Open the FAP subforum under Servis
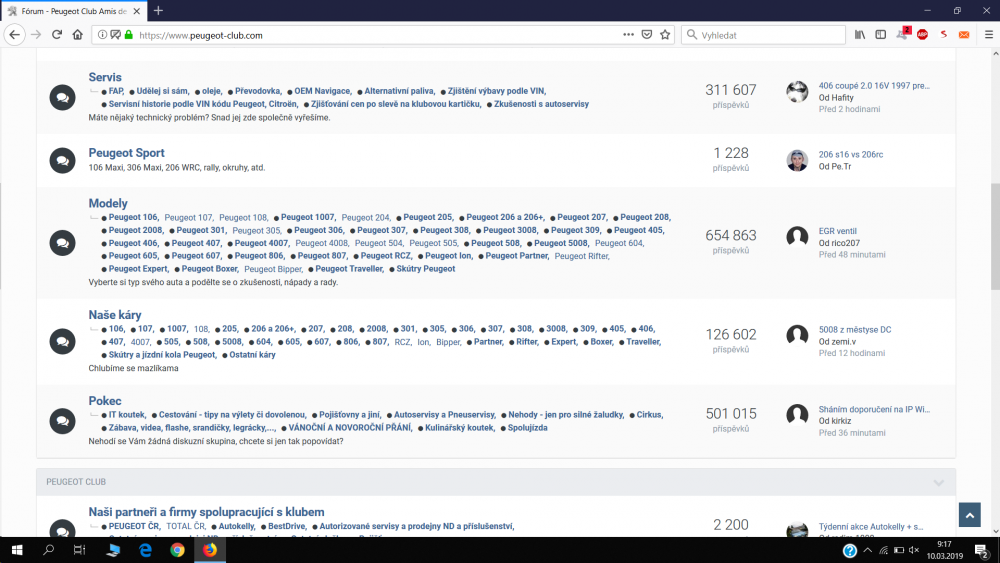Viewport: 1000px width, 563px height. pyautogui.click(x=116, y=91)
